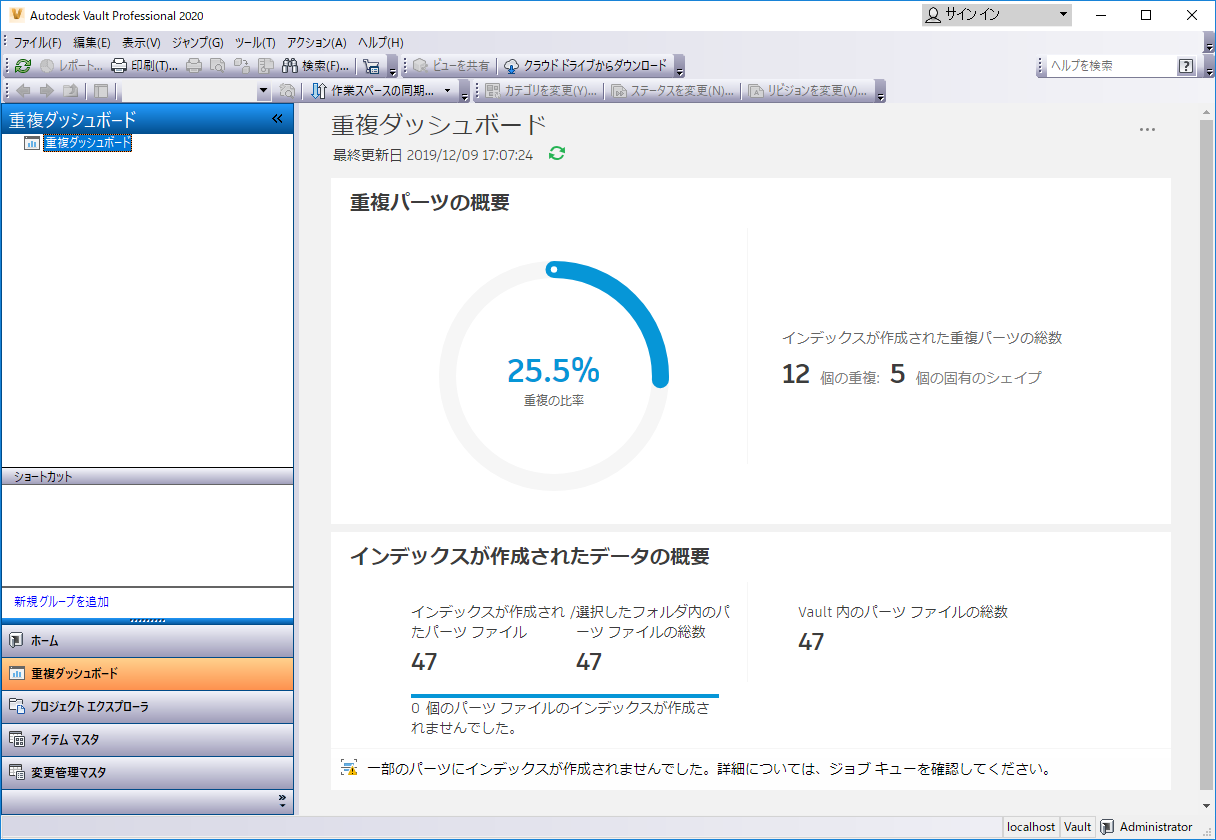Open ヘルプ(H) menu
The height and width of the screenshot is (840, 1216).
coord(380,43)
